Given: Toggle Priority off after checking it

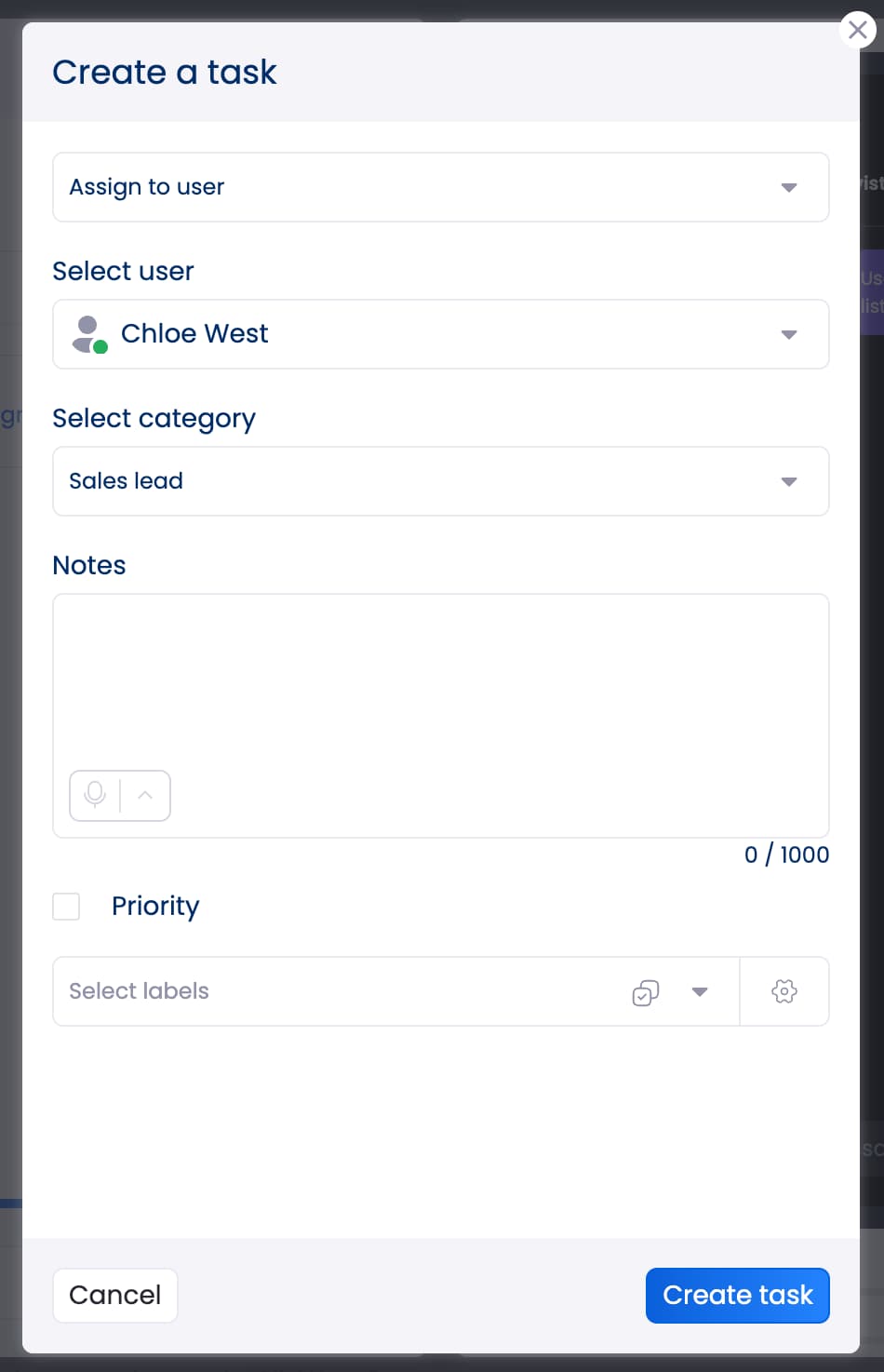Looking at the screenshot, I should 66,906.
